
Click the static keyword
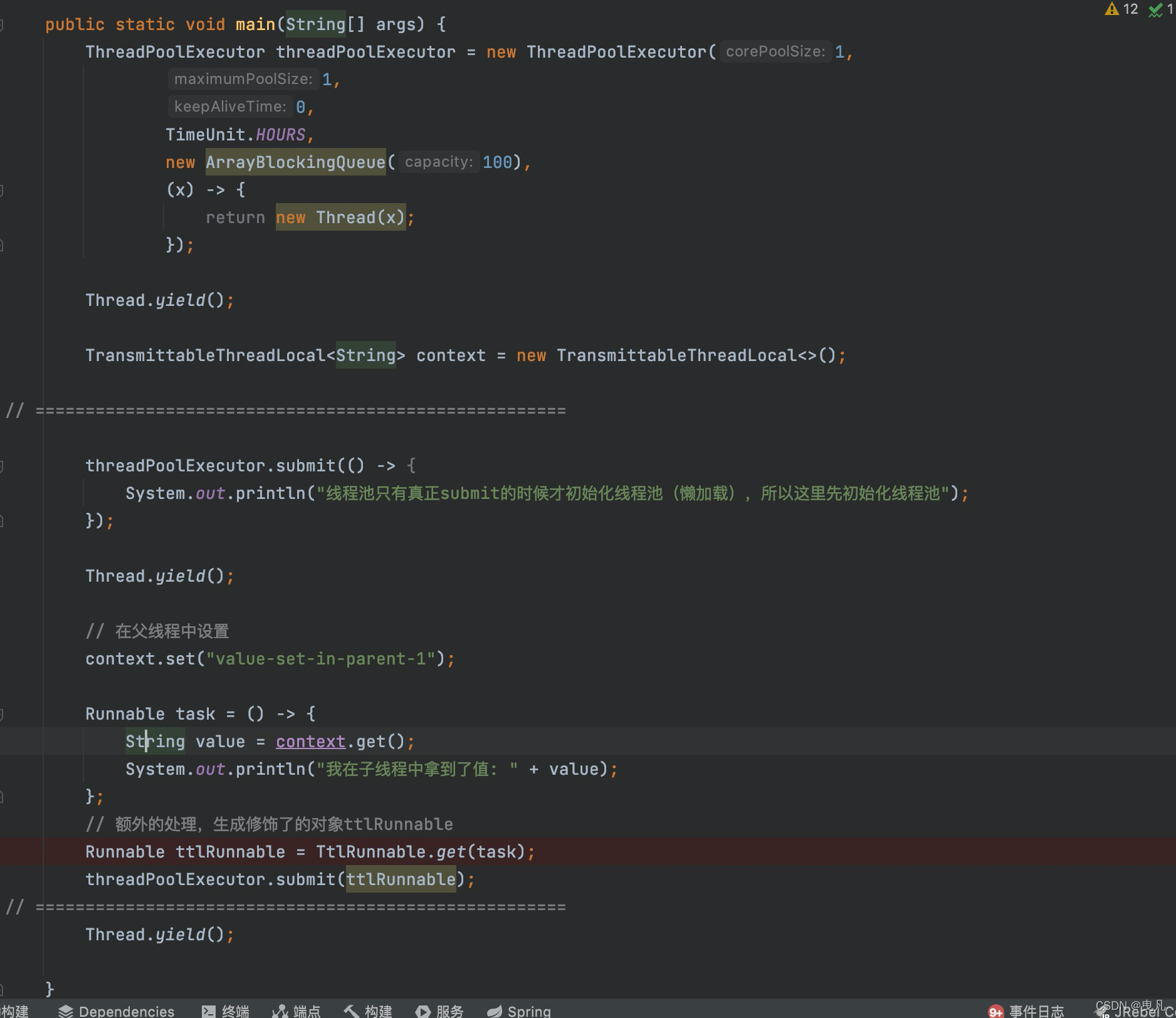pos(145,24)
